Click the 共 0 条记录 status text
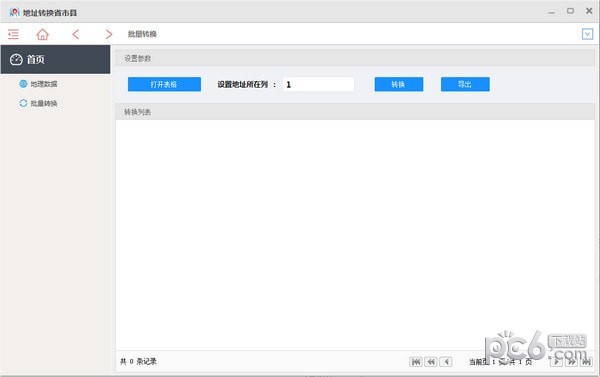Screen dimensions: 600x377 [138, 361]
